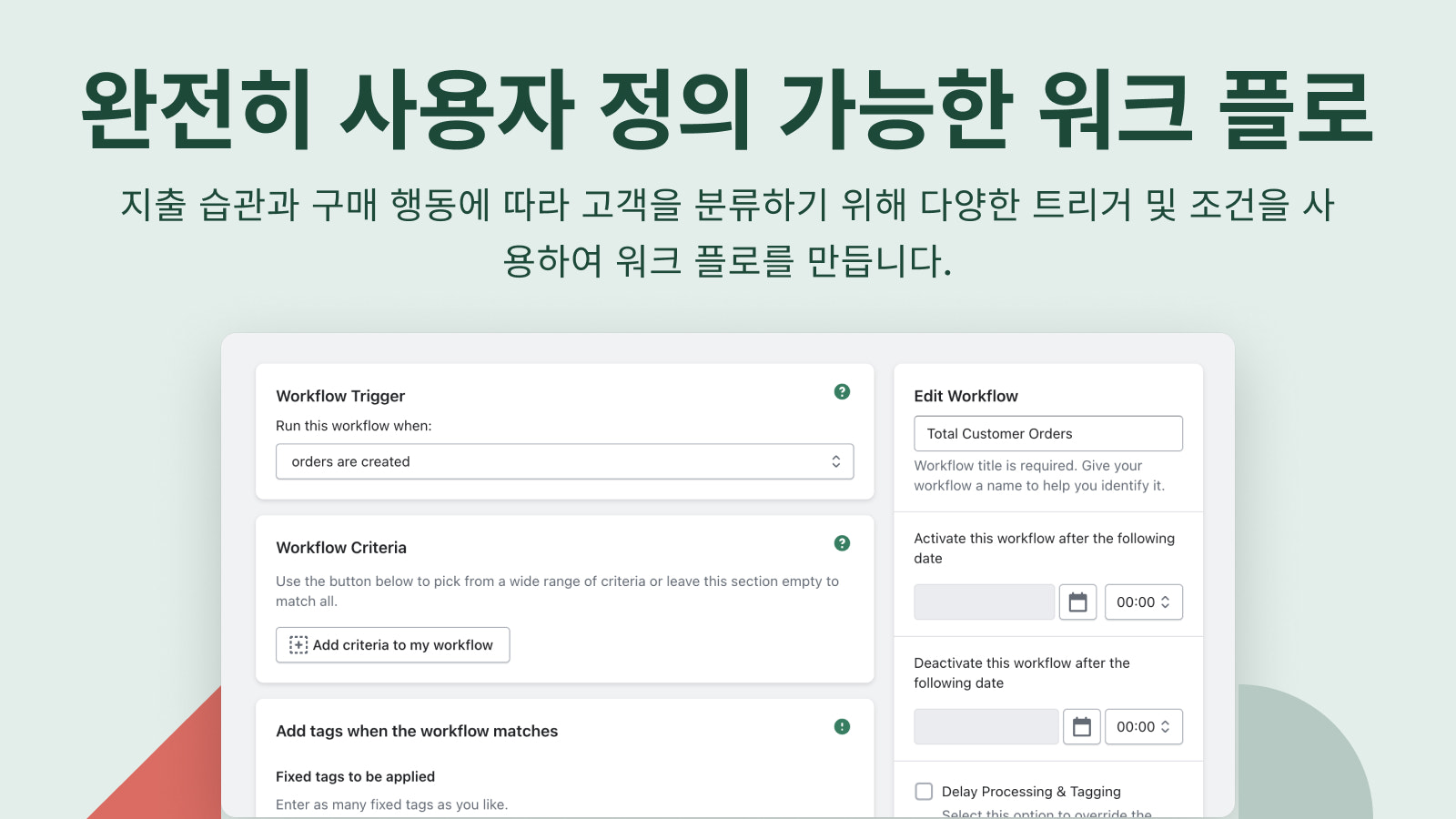Open help for Workflow Trigger section
The height and width of the screenshot is (819, 1456).
[842, 391]
